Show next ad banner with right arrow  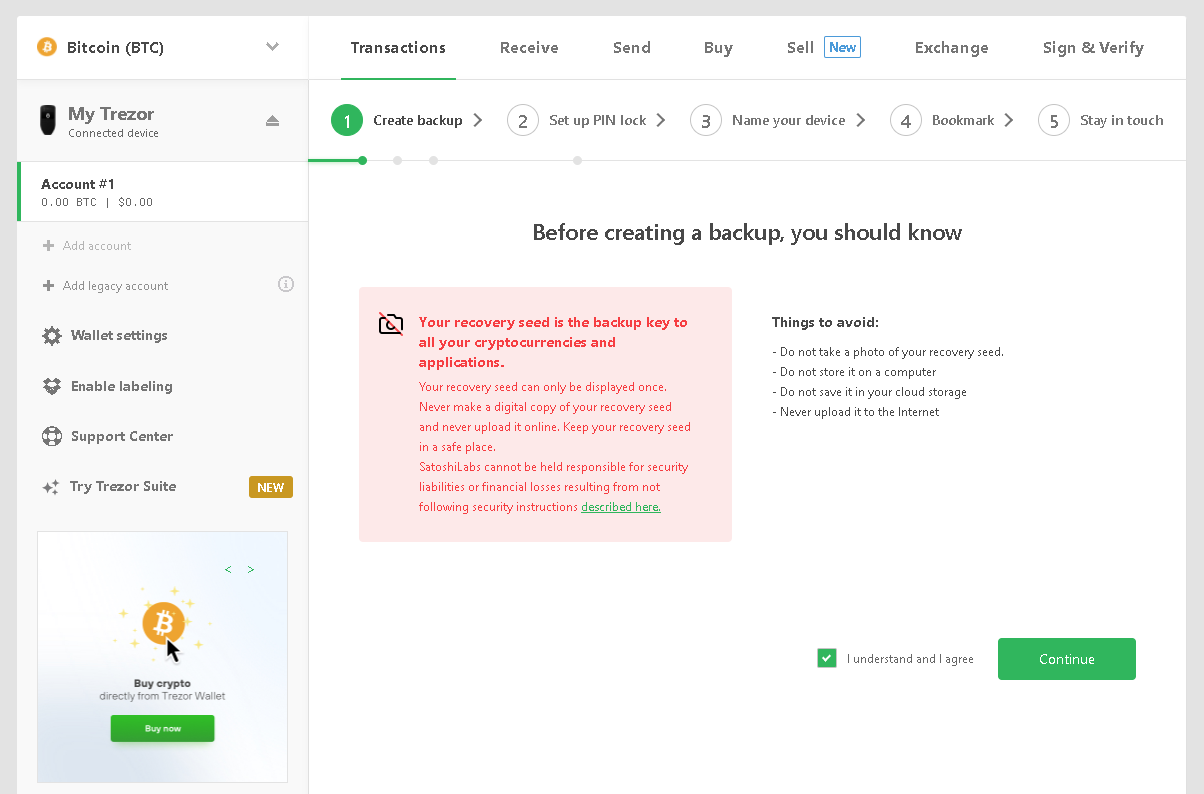(251, 570)
